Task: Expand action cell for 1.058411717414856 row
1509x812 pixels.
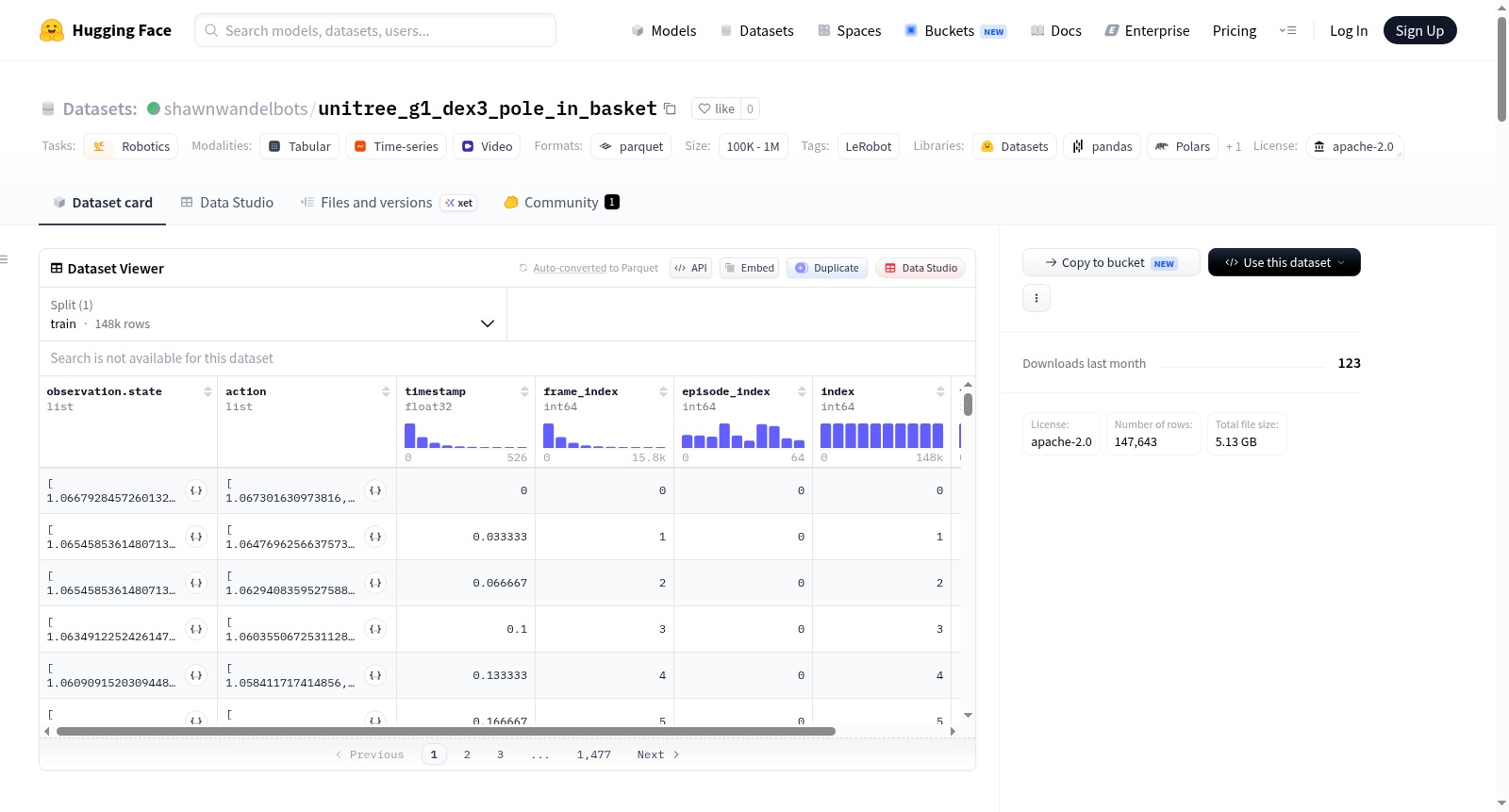Action: pyautogui.click(x=375, y=675)
